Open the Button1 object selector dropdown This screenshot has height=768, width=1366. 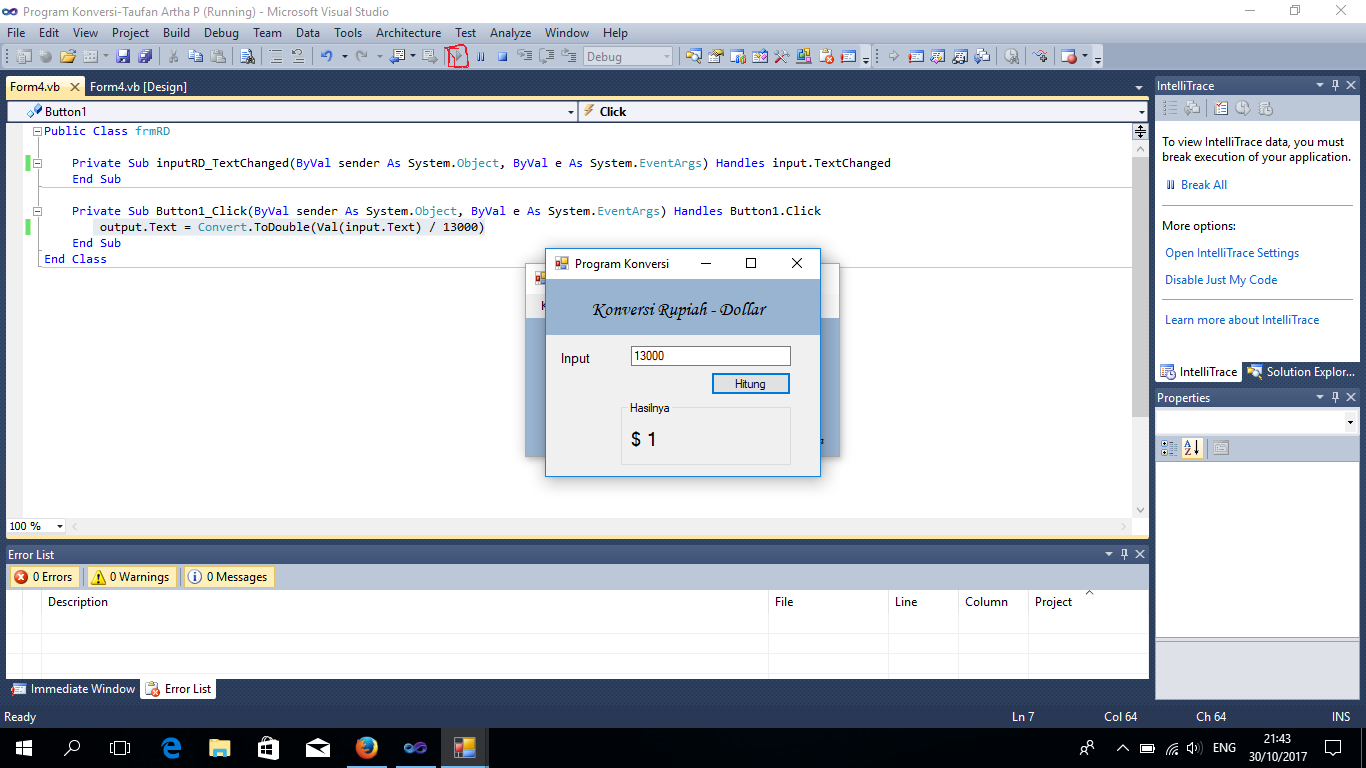(x=569, y=111)
